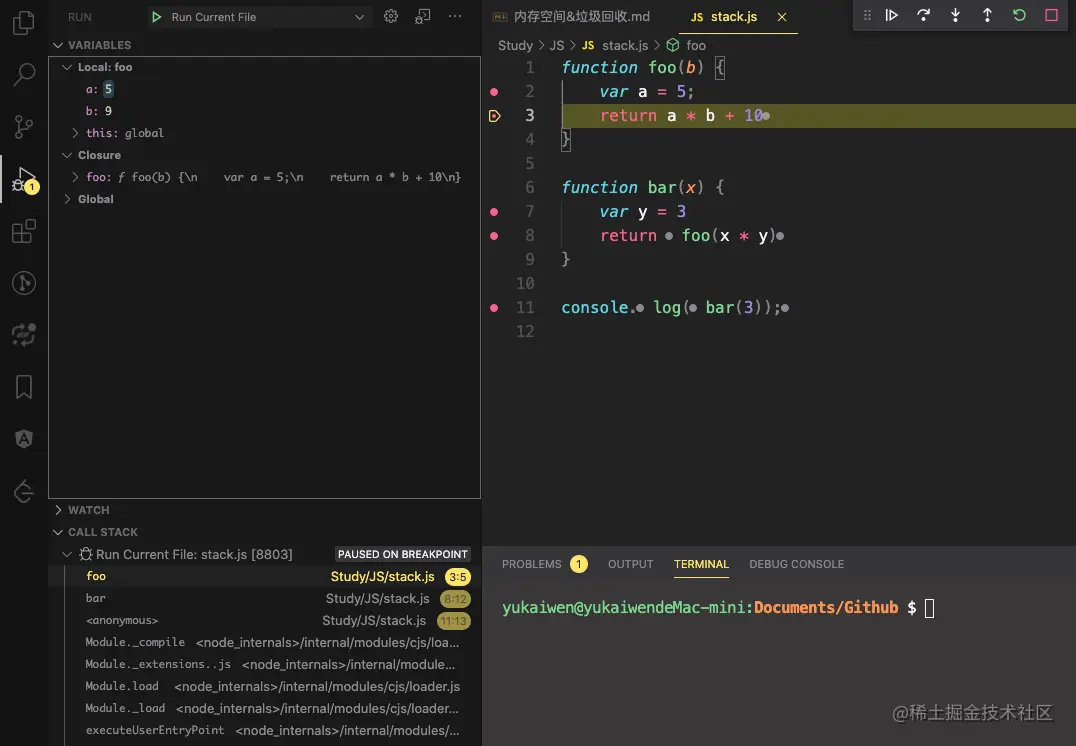The image size is (1076, 746).
Task: Click Step Into in debug toolbar
Action: 956,15
